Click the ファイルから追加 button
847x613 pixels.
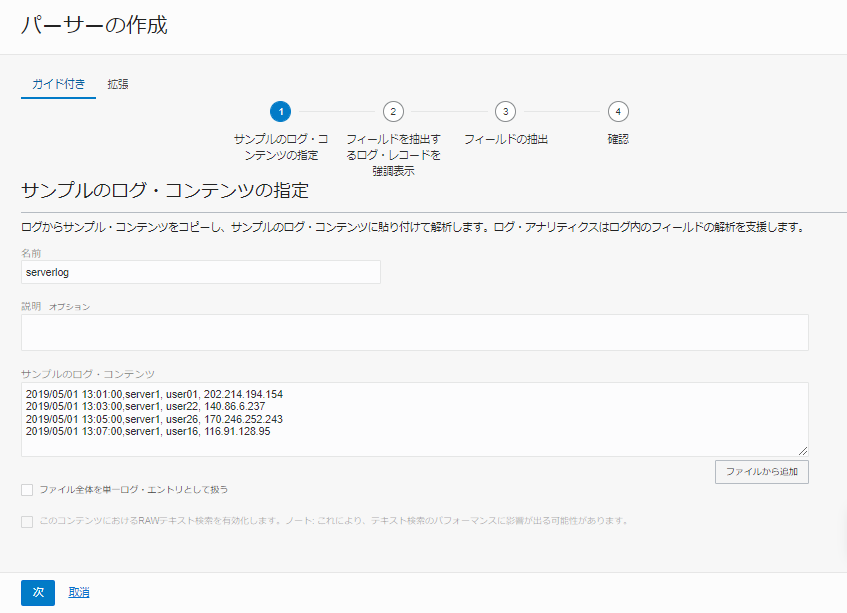point(761,471)
